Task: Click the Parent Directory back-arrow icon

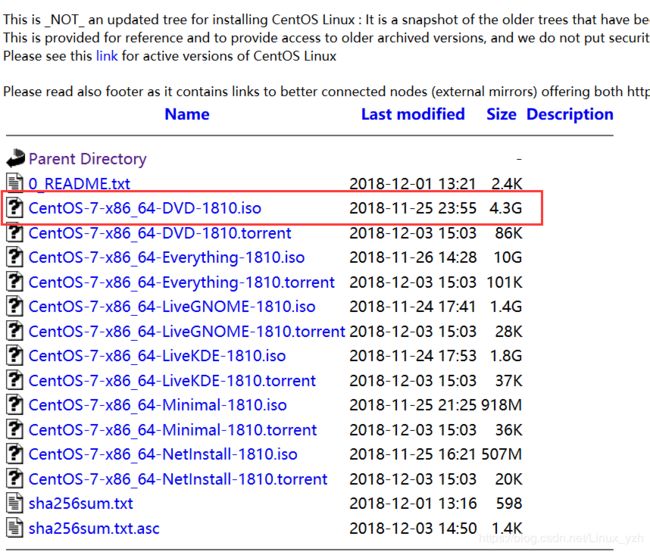Action: [15, 159]
